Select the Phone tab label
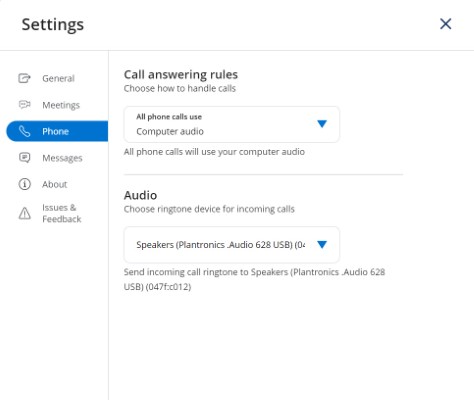474x400 pixels. [x=55, y=131]
